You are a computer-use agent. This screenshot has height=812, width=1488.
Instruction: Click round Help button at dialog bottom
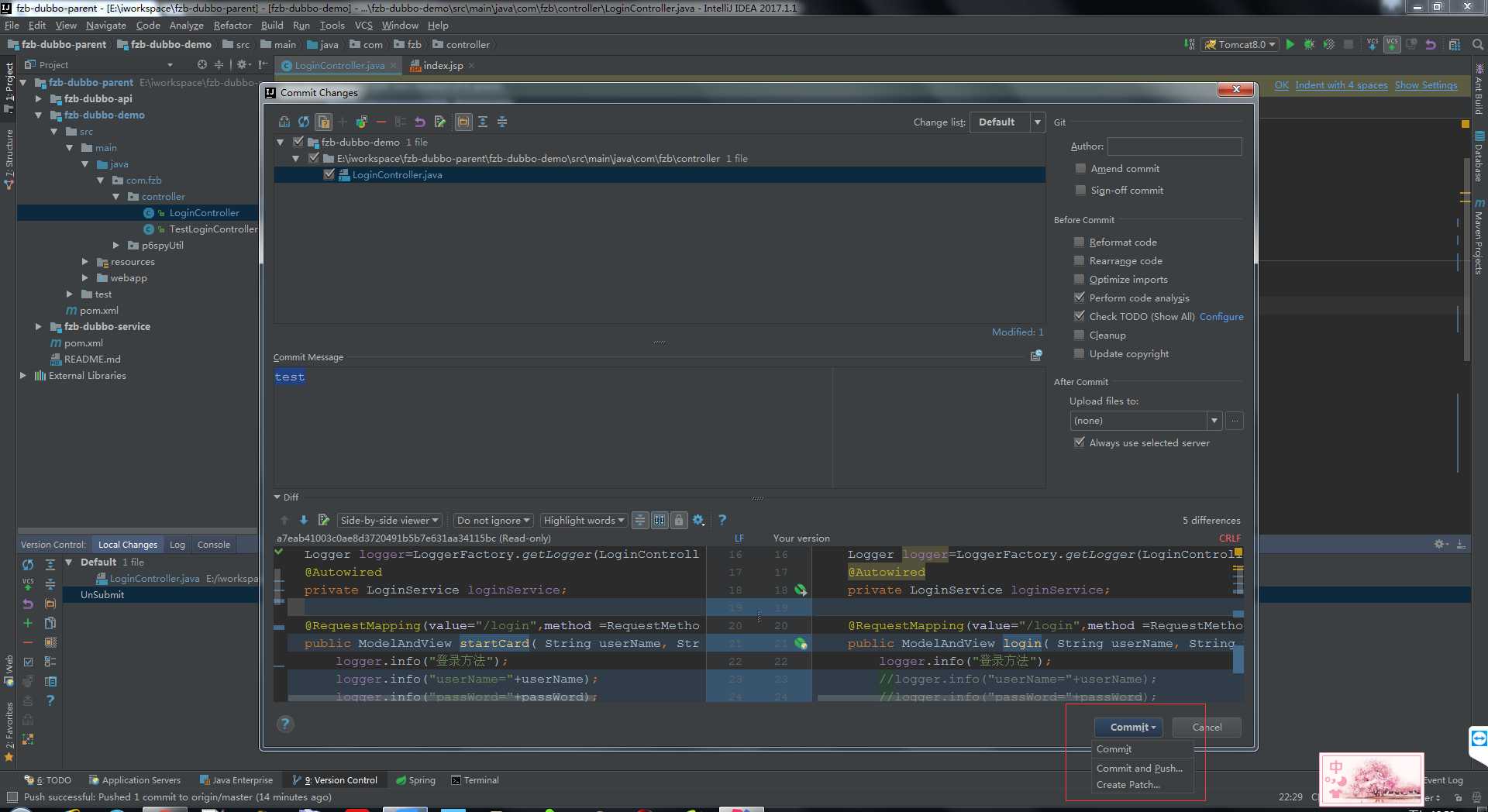pos(285,724)
